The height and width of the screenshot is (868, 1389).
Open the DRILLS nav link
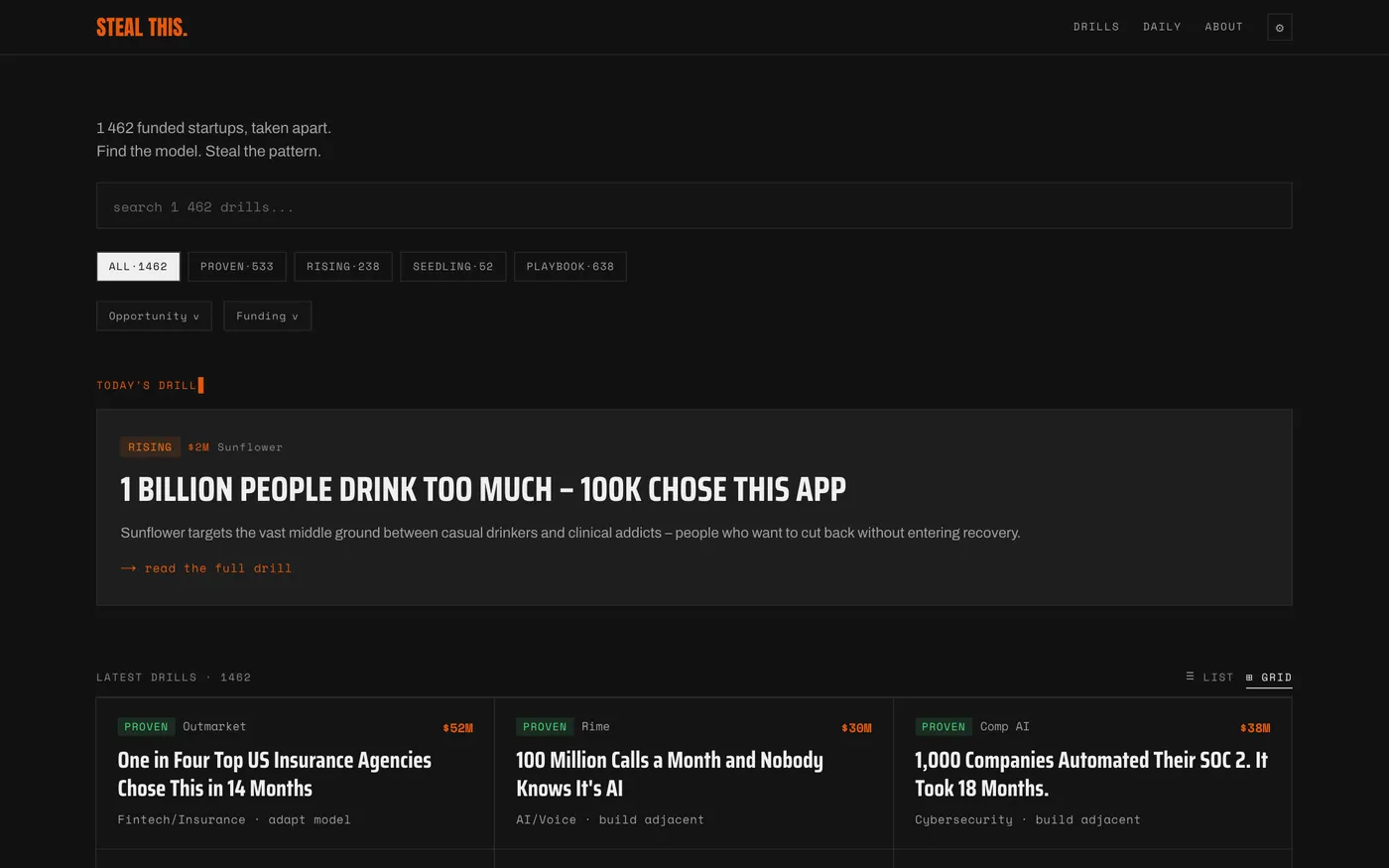[x=1096, y=27]
